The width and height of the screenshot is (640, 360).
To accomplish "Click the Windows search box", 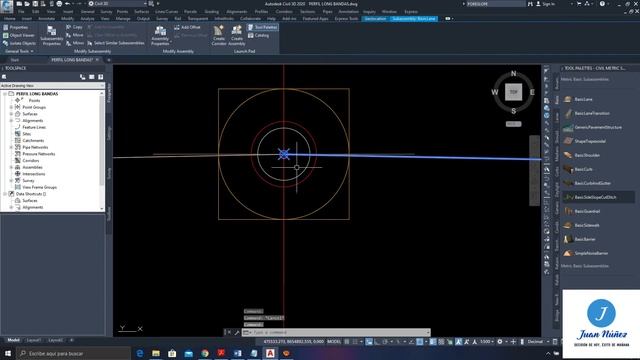I will [73, 353].
